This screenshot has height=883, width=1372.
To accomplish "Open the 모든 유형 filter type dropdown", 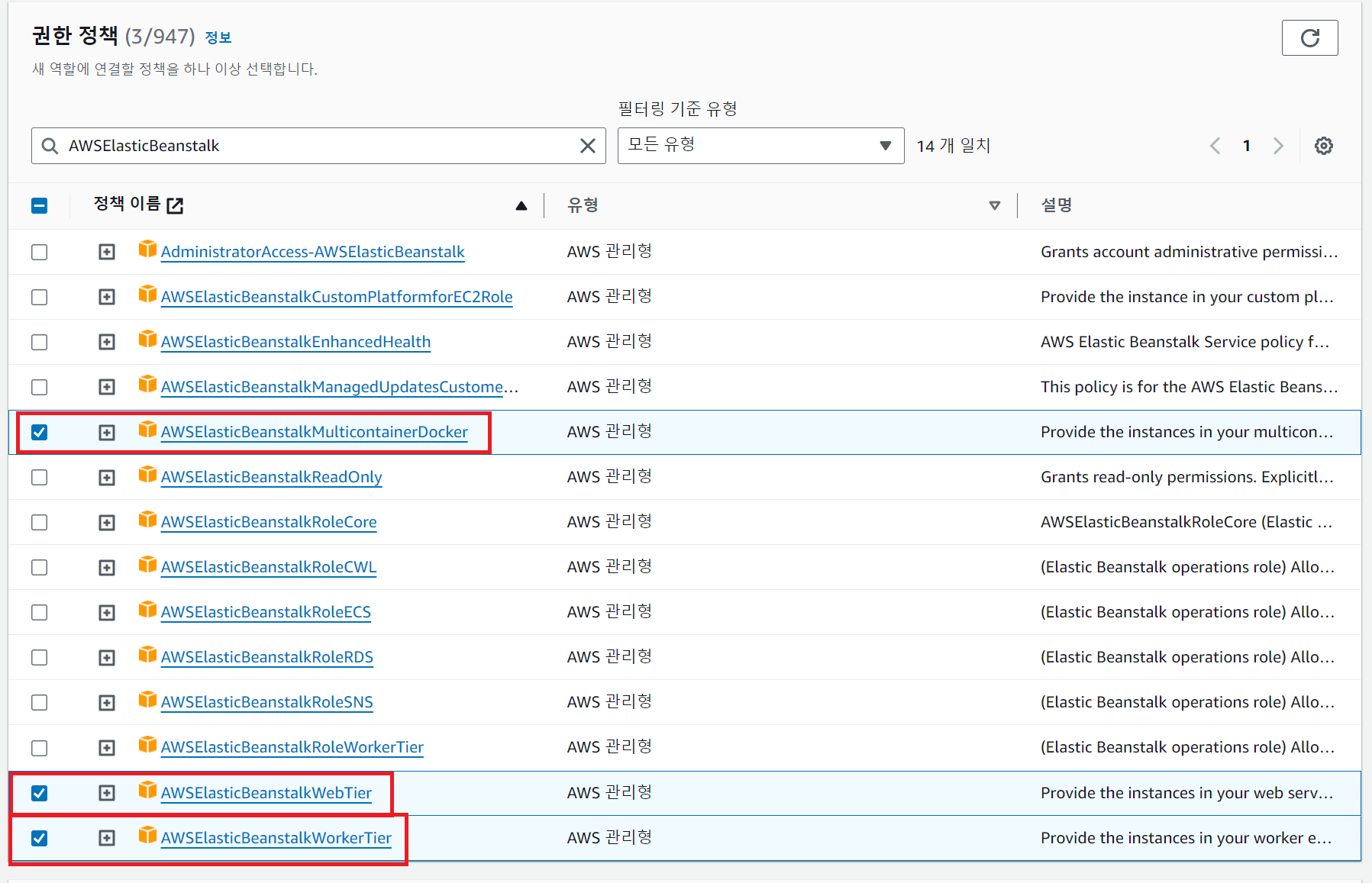I will (760, 146).
